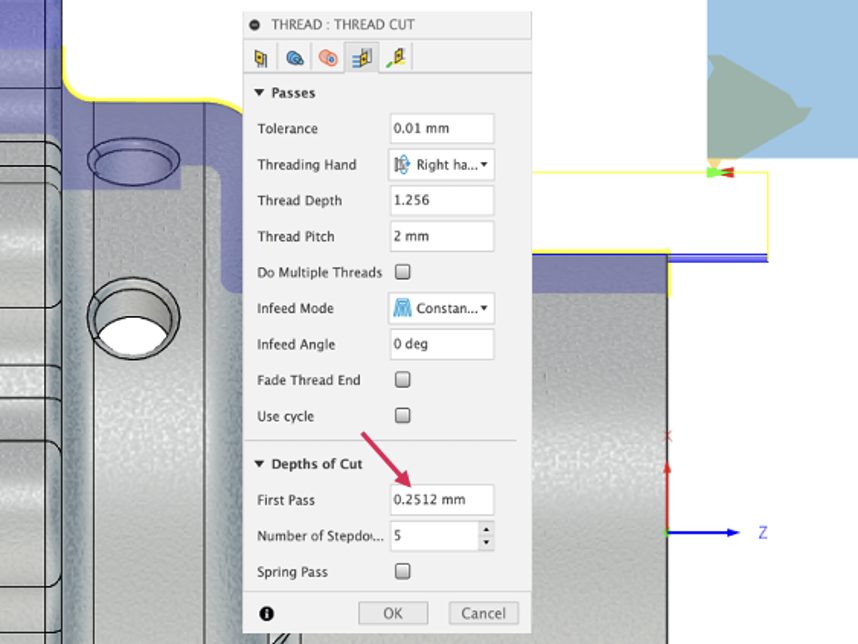
Task: Click the 'THREAD : THREAD CUT' title text
Action: click(x=343, y=25)
